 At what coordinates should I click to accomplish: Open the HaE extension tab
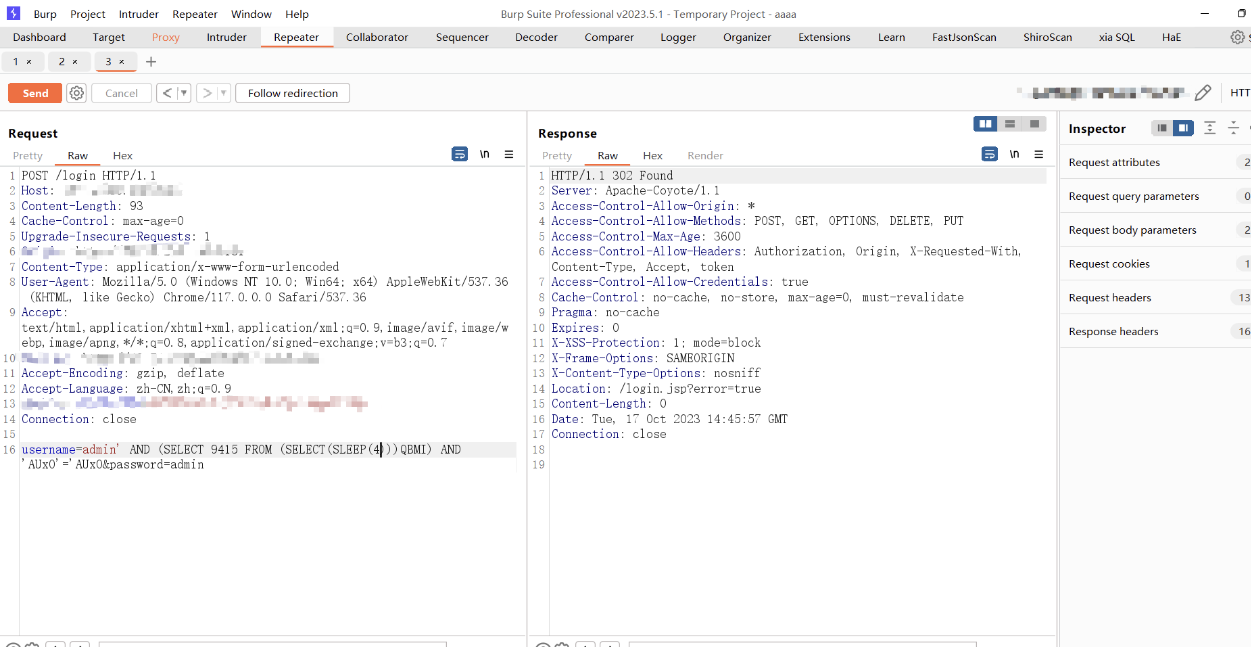pos(1171,37)
